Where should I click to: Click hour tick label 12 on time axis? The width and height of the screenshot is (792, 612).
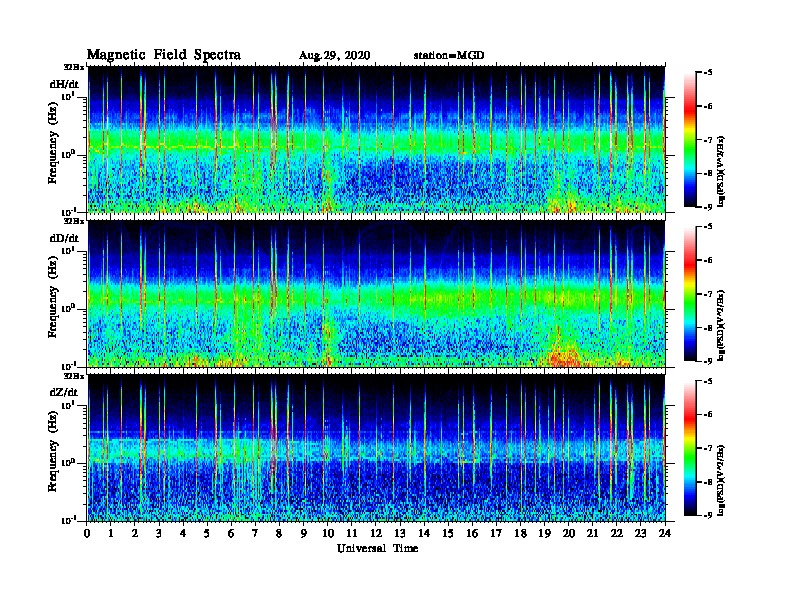click(x=376, y=534)
